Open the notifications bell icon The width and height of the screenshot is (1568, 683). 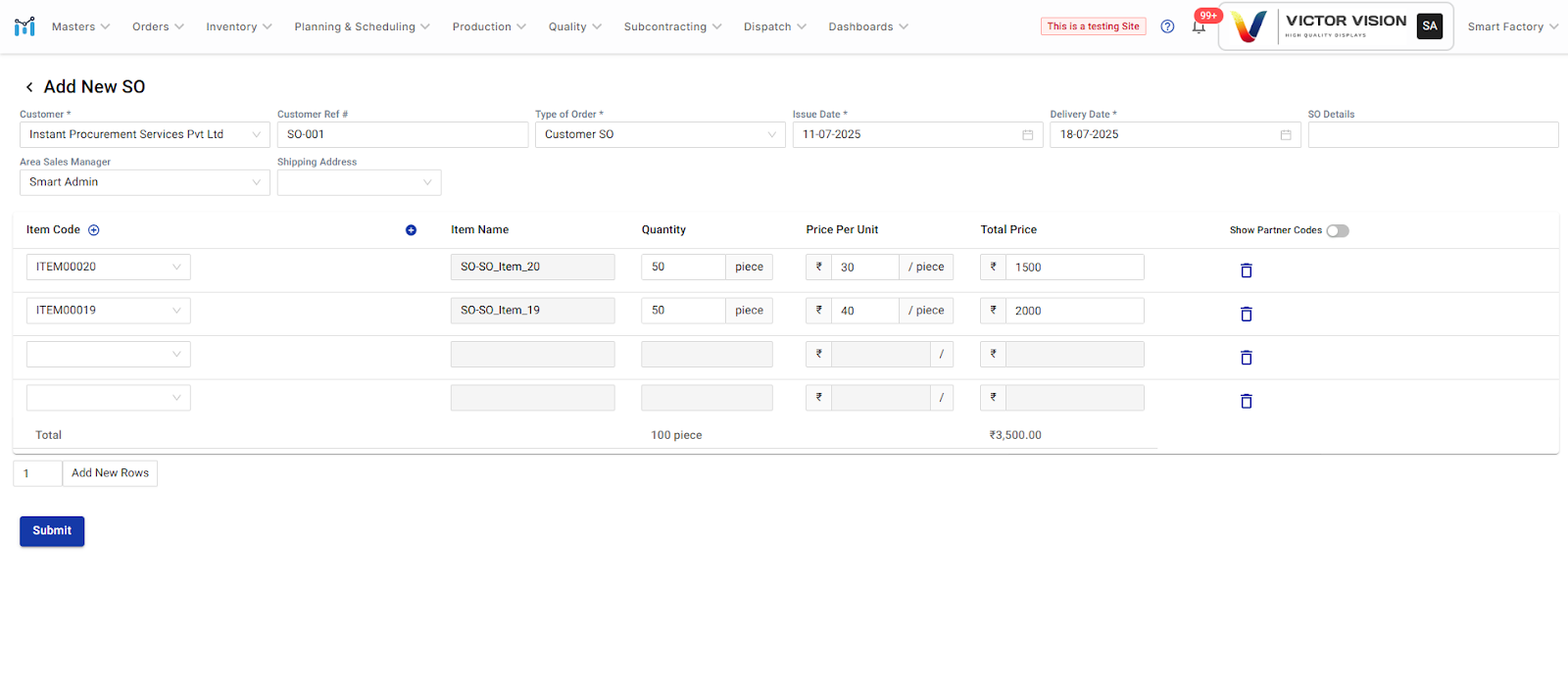1199,27
